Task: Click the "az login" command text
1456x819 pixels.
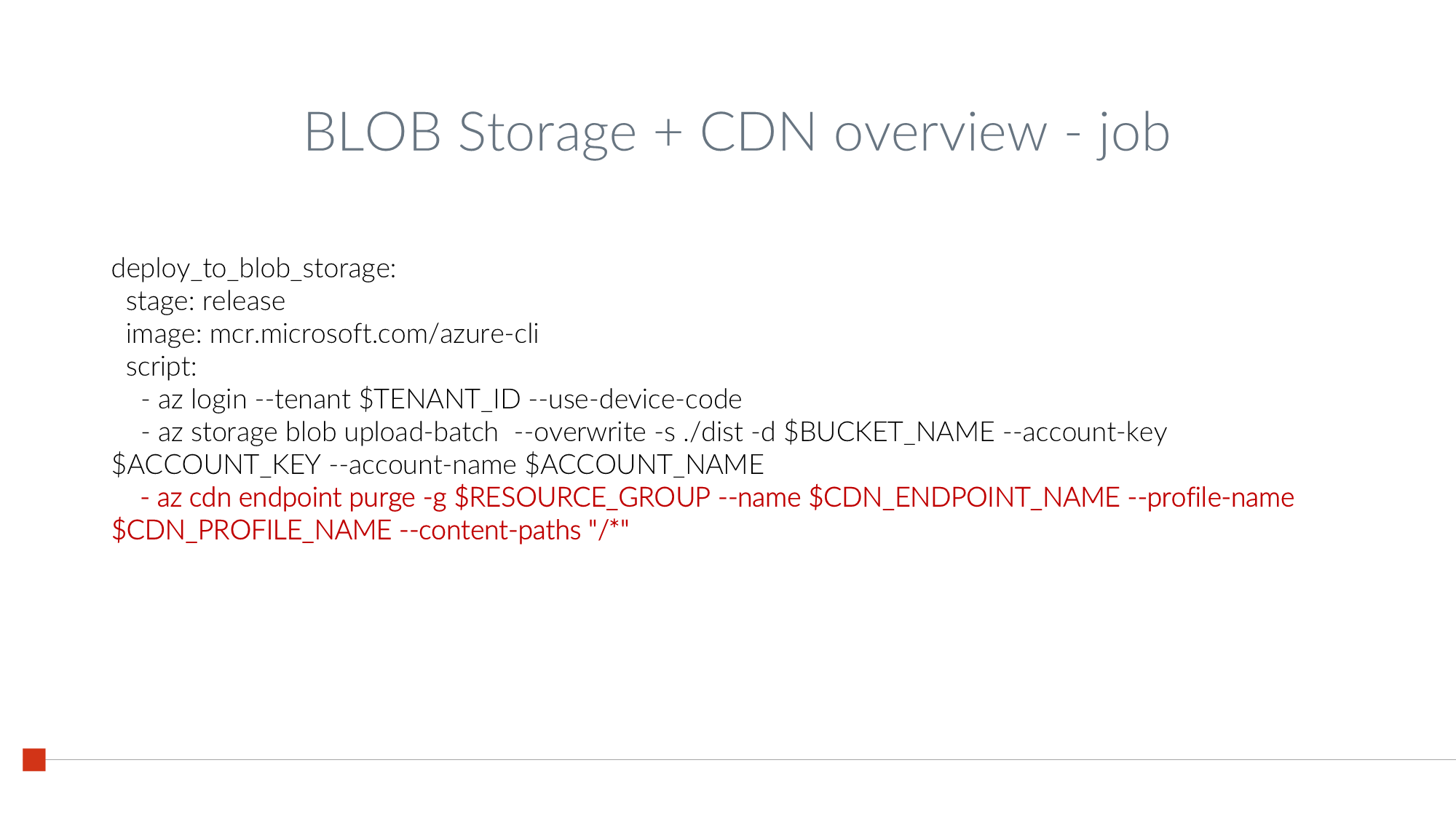Action: [x=202, y=400]
